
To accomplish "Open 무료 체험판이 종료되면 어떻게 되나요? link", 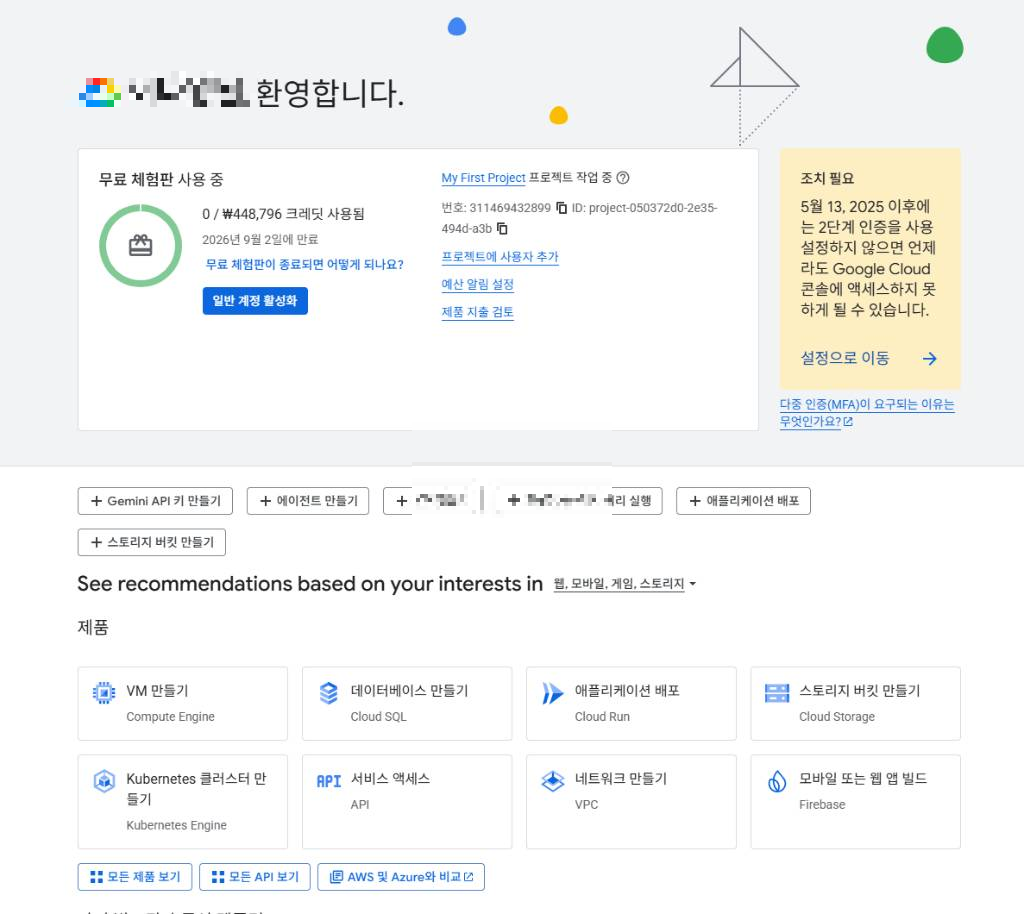I will tap(304, 264).
